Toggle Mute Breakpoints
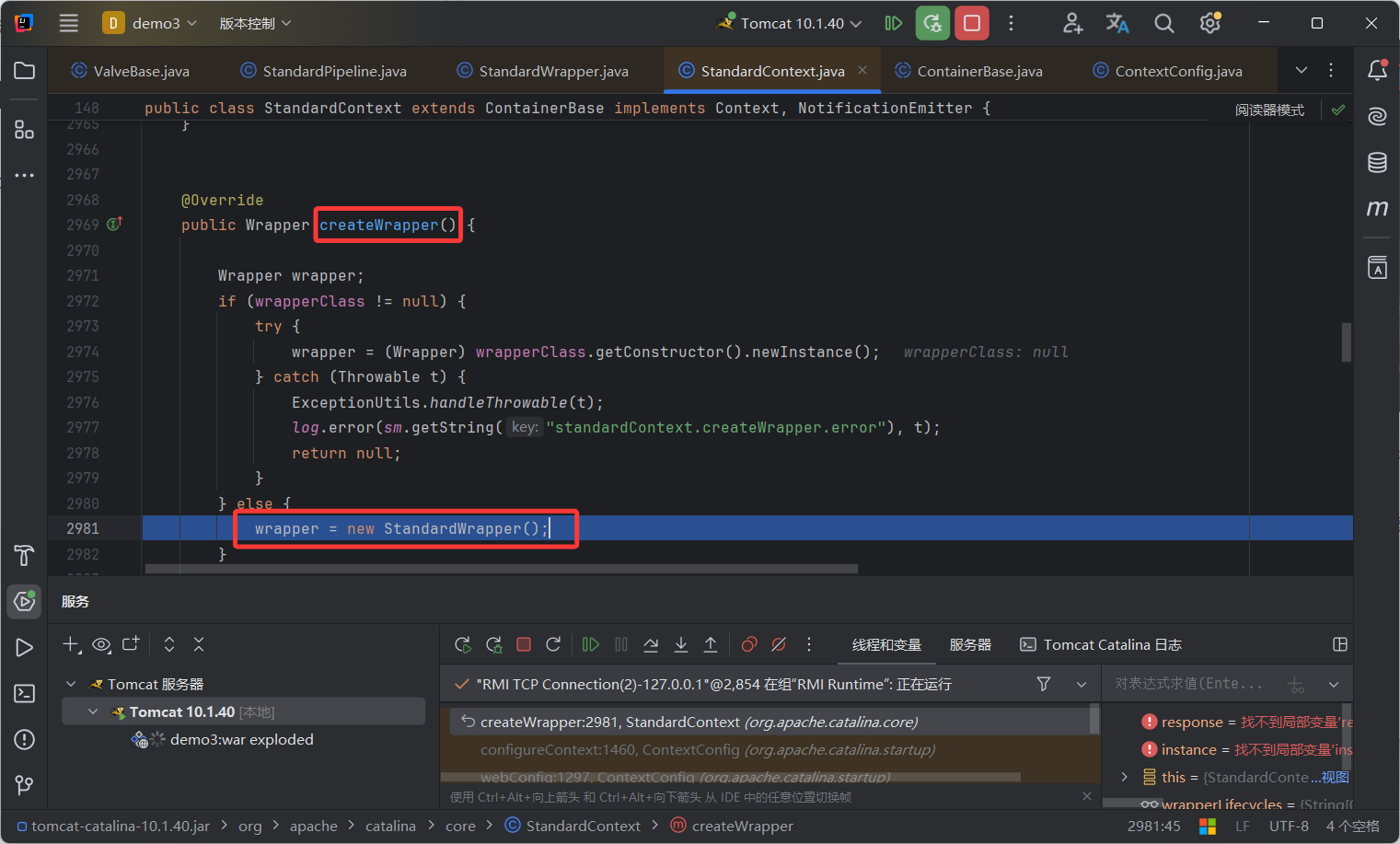 [x=779, y=644]
